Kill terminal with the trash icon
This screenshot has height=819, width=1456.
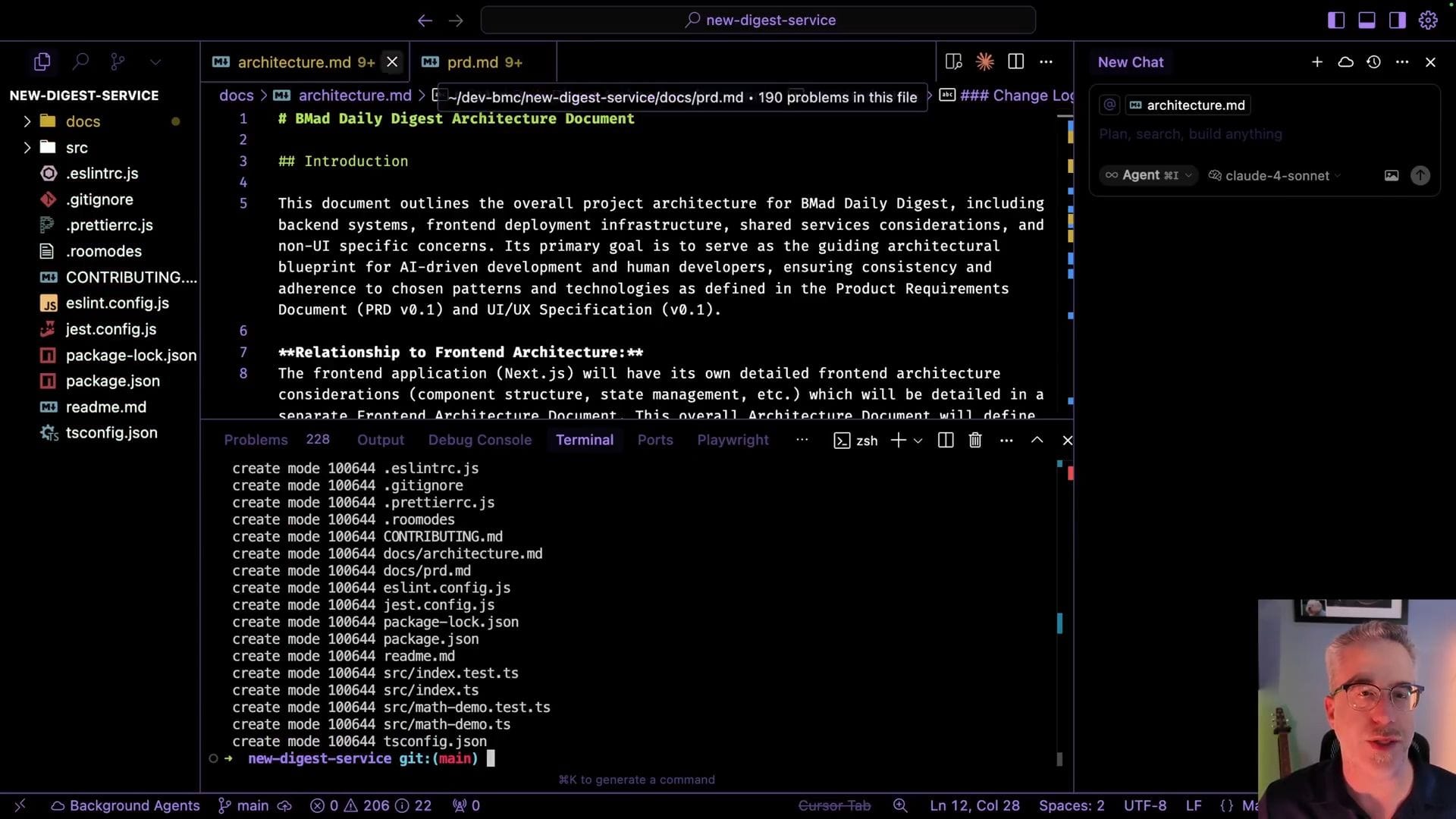[x=975, y=440]
